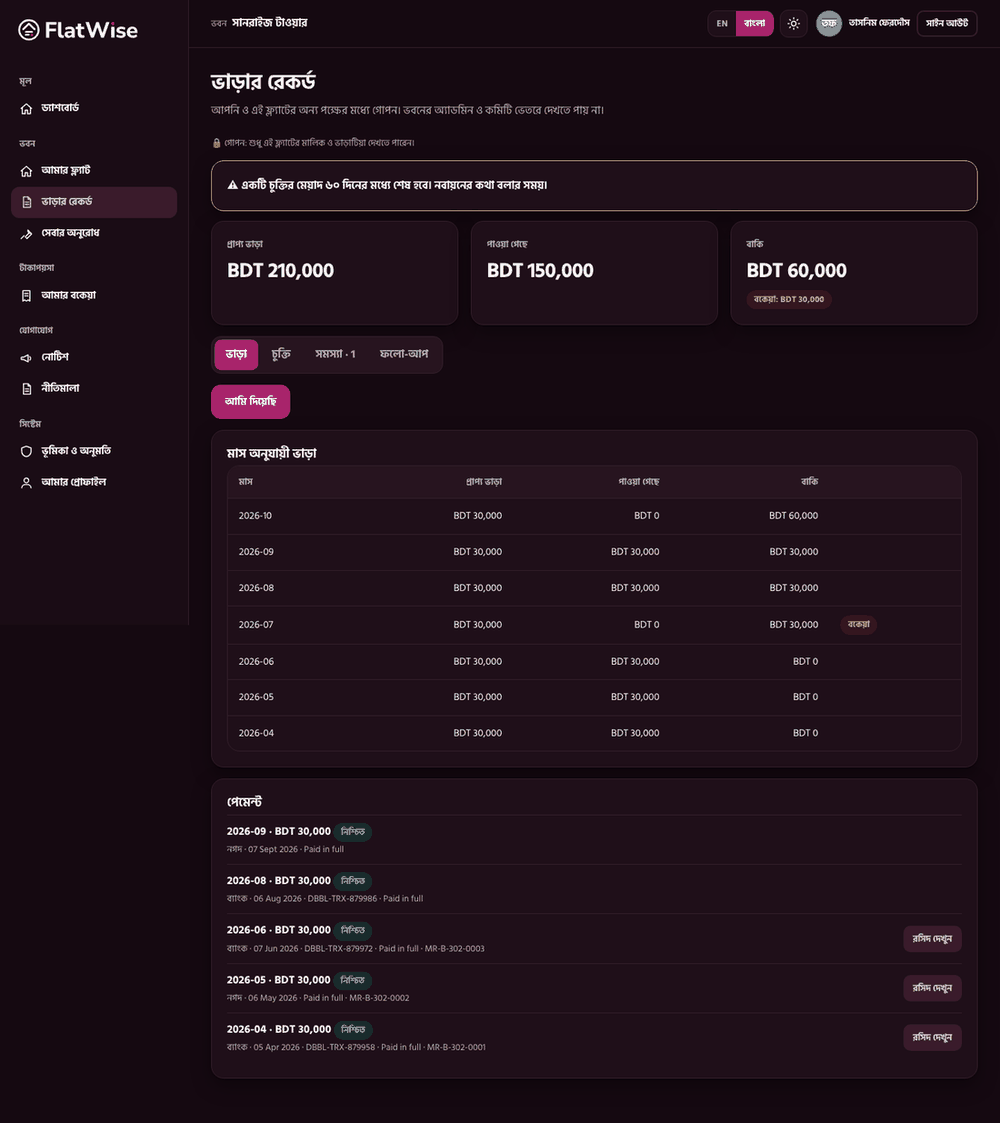Click the 'DBBL-TRX-879986' reference text
This screenshot has width=1000, height=1123.
point(342,899)
